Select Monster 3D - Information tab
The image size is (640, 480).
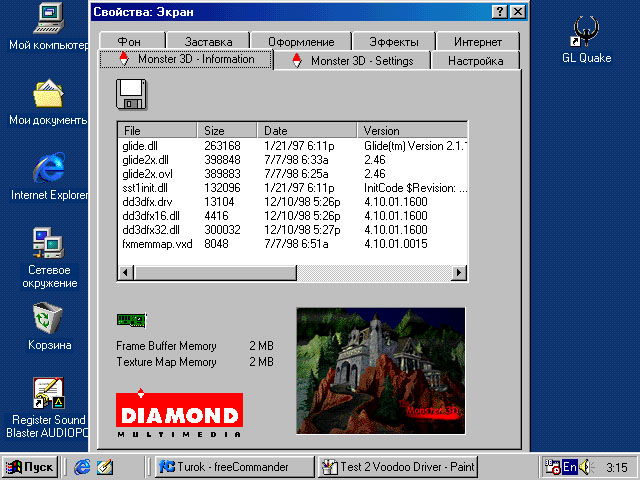click(187, 59)
